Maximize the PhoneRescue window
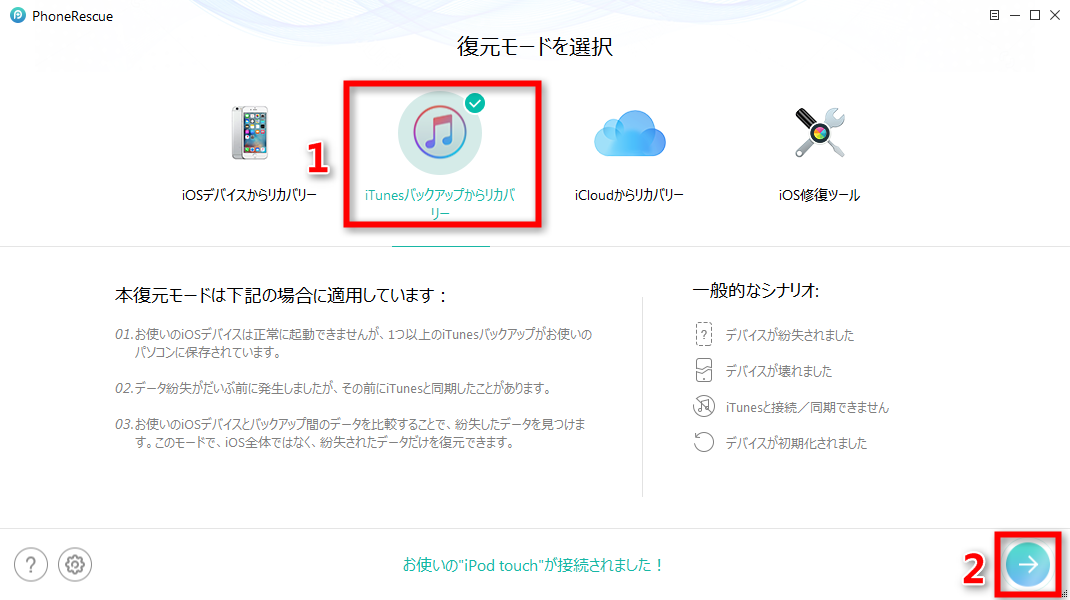The height and width of the screenshot is (600, 1070). click(x=1035, y=15)
